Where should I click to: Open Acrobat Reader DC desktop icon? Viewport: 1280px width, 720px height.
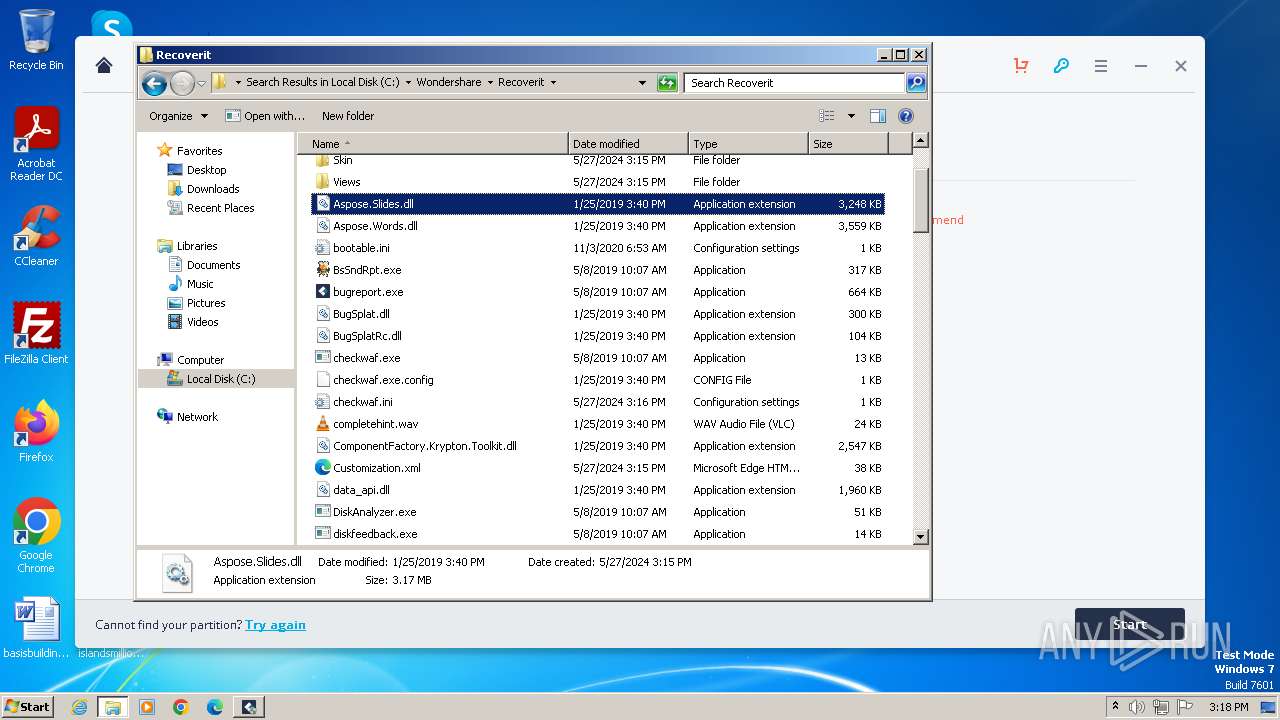pyautogui.click(x=36, y=144)
